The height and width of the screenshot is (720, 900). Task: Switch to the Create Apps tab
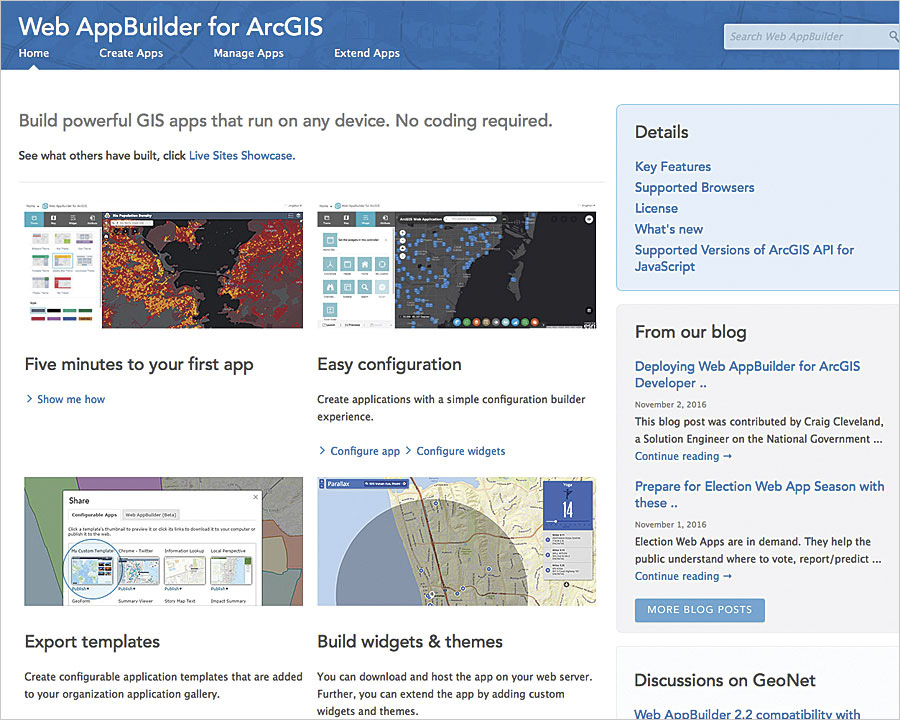(131, 53)
